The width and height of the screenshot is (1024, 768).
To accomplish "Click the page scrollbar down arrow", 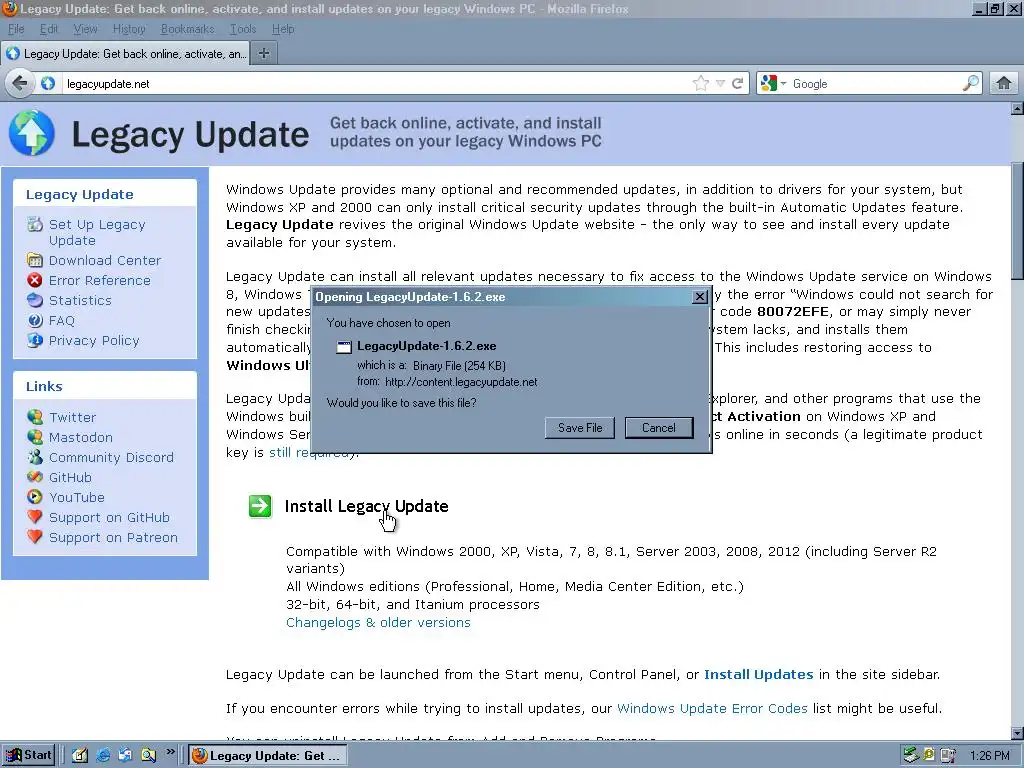I will (x=1017, y=733).
